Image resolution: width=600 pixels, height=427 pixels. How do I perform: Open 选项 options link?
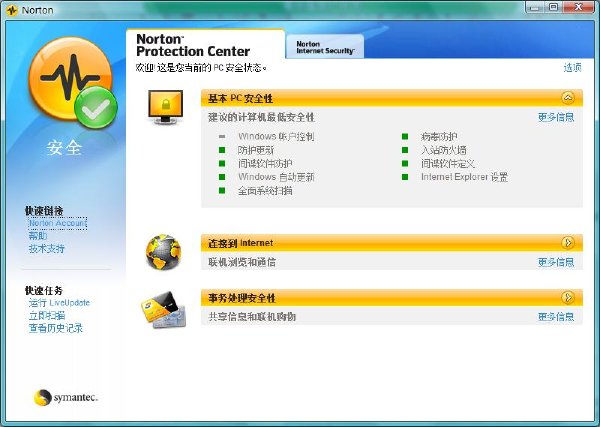coord(572,68)
